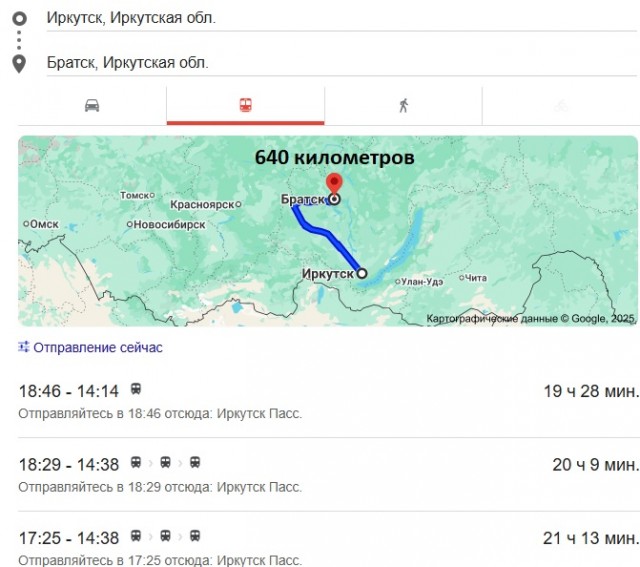
Task: Open the 18:46 - 14:14 route option
Action: point(328,400)
